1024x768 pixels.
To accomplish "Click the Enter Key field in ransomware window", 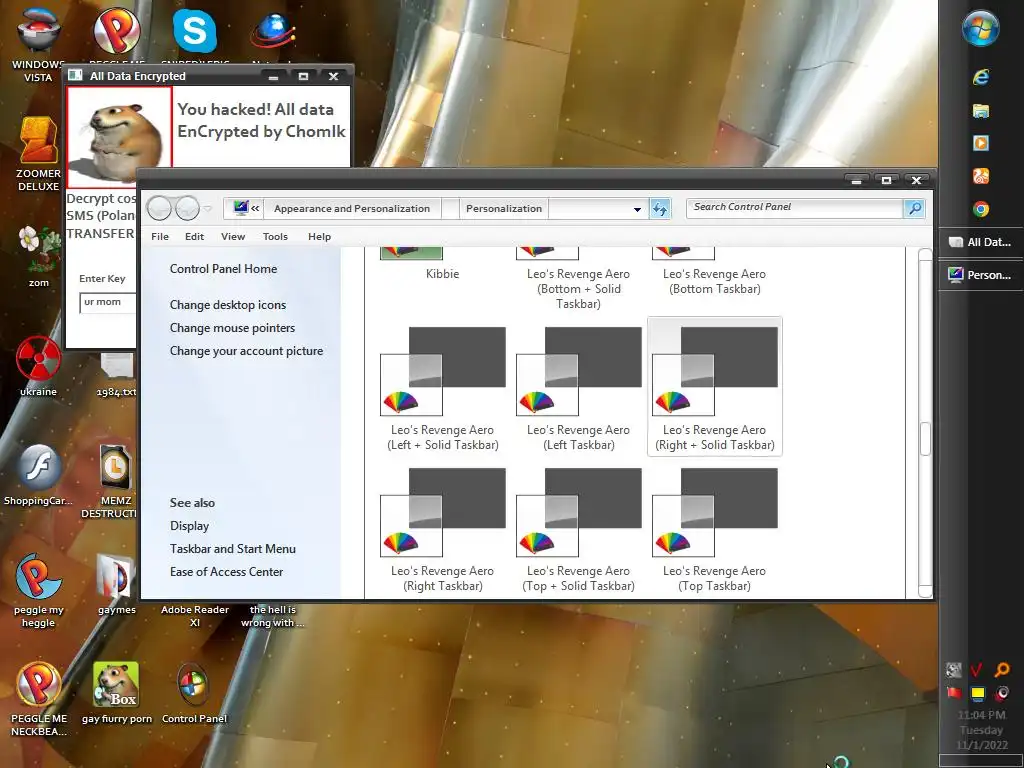I will coord(108,302).
